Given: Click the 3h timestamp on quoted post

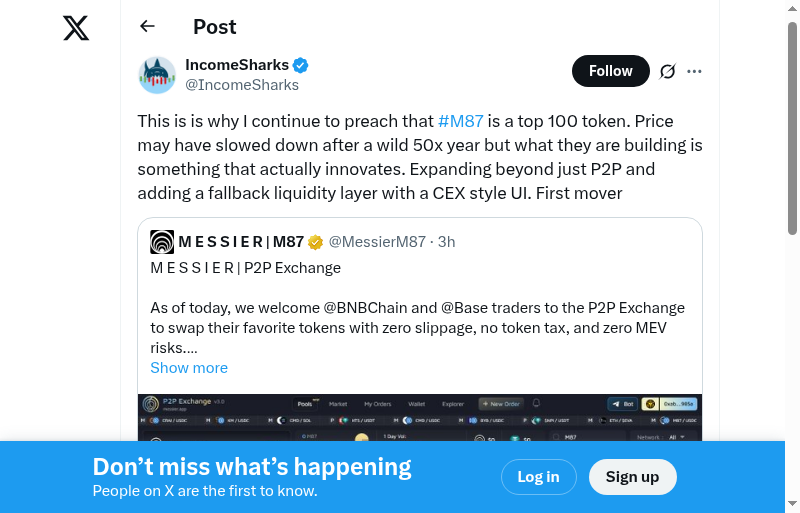Looking at the screenshot, I should click(447, 242).
